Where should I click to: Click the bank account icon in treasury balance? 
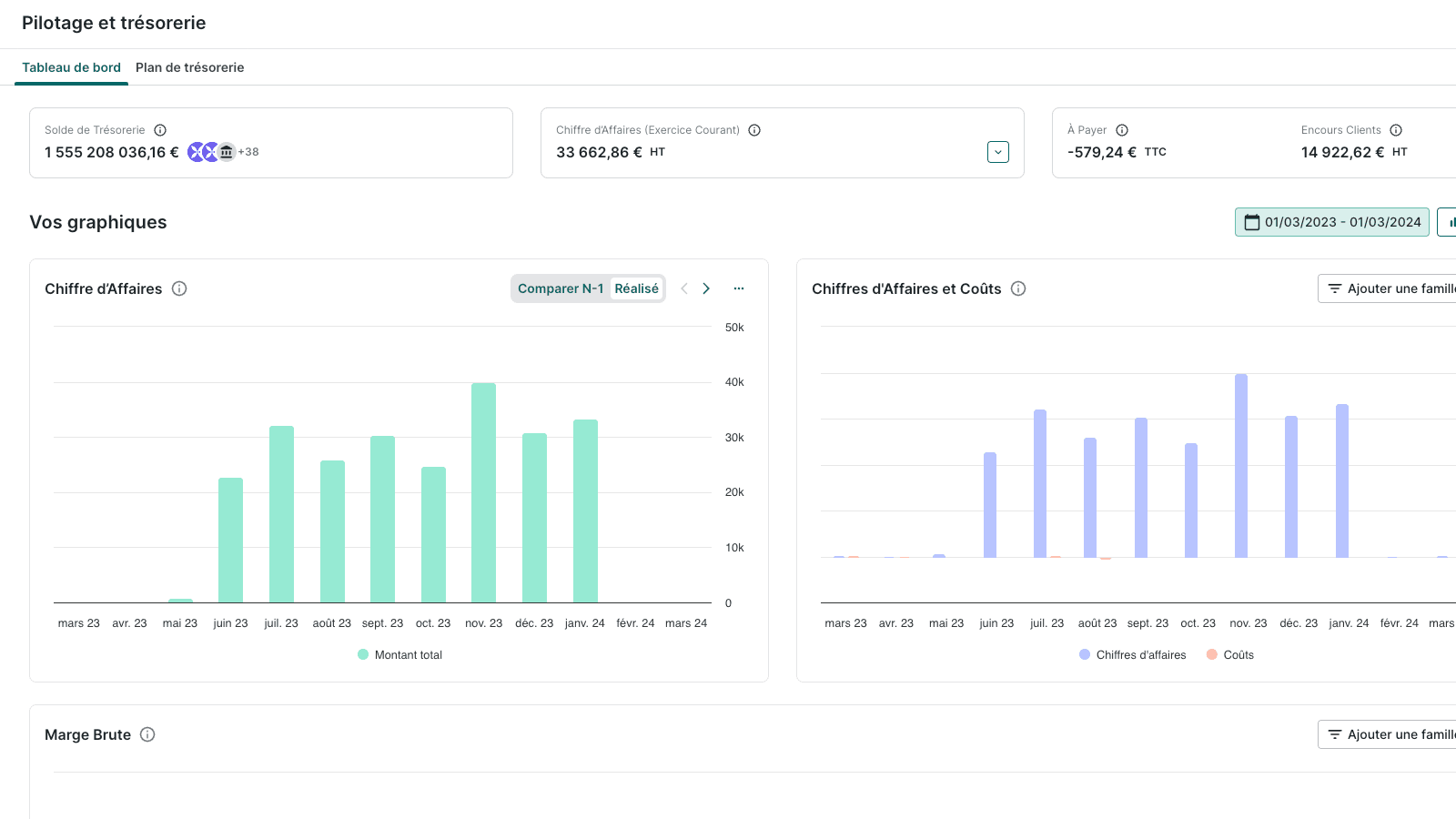227,152
